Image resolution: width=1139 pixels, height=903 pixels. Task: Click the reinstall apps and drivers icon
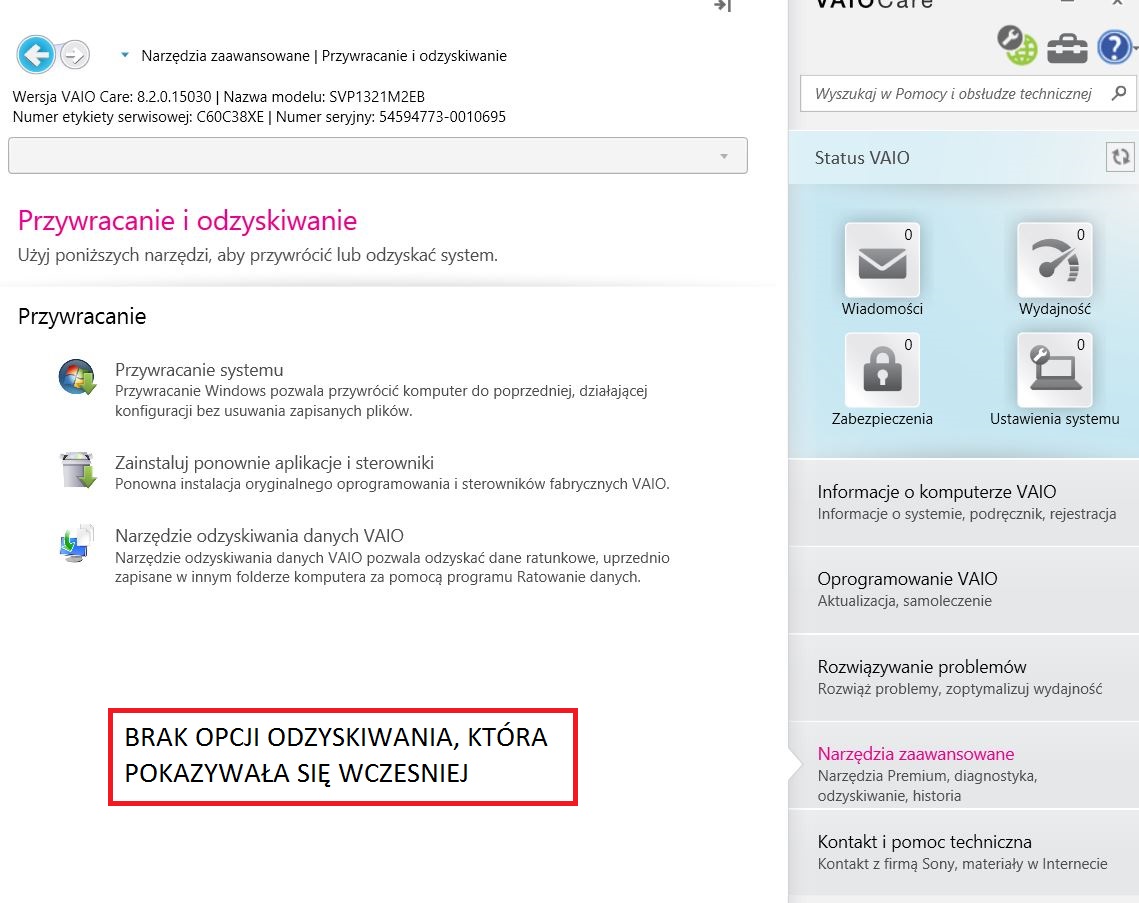78,469
